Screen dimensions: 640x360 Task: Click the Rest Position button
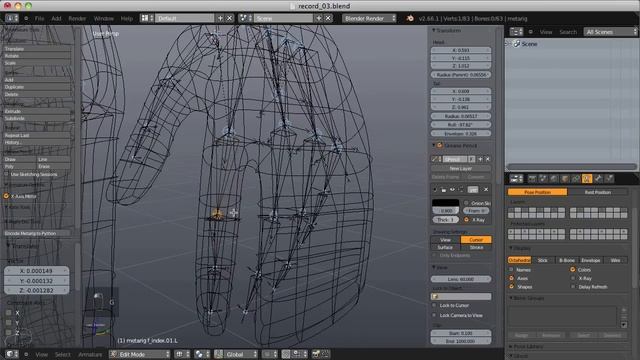598,192
